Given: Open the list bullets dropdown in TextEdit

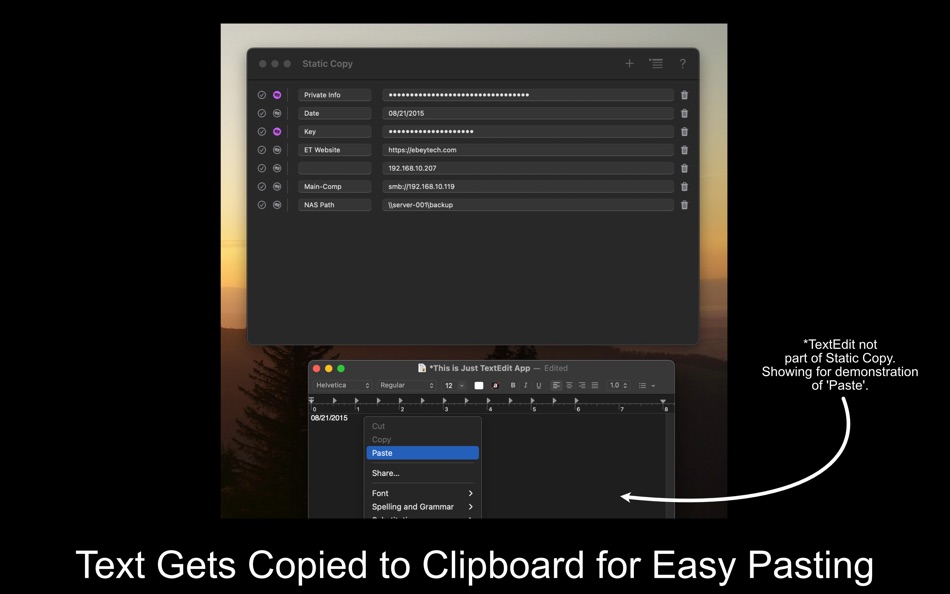Looking at the screenshot, I should pyautogui.click(x=646, y=385).
